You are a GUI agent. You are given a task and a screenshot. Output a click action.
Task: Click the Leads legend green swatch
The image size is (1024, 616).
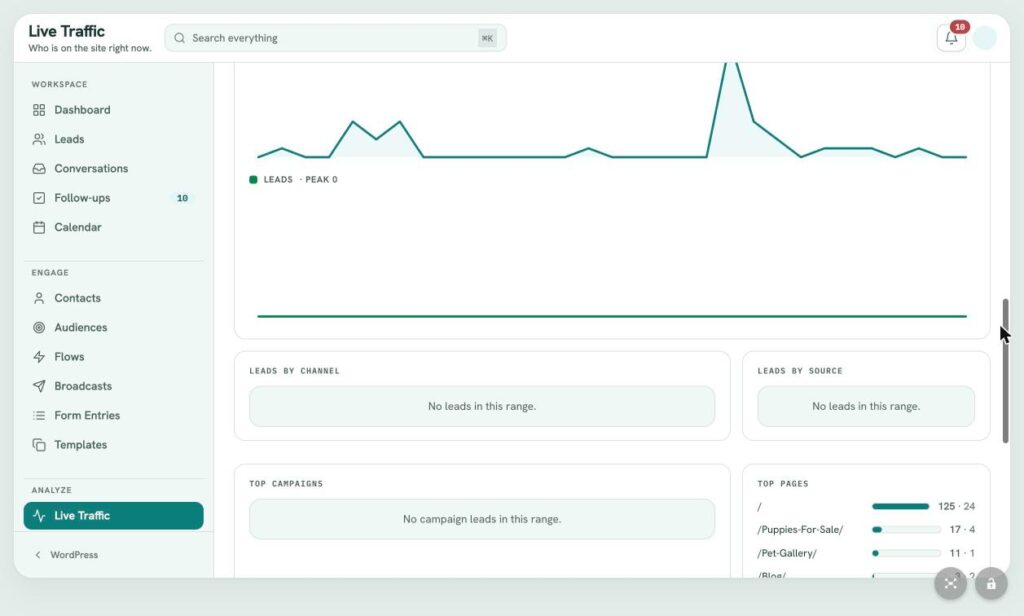tap(253, 180)
